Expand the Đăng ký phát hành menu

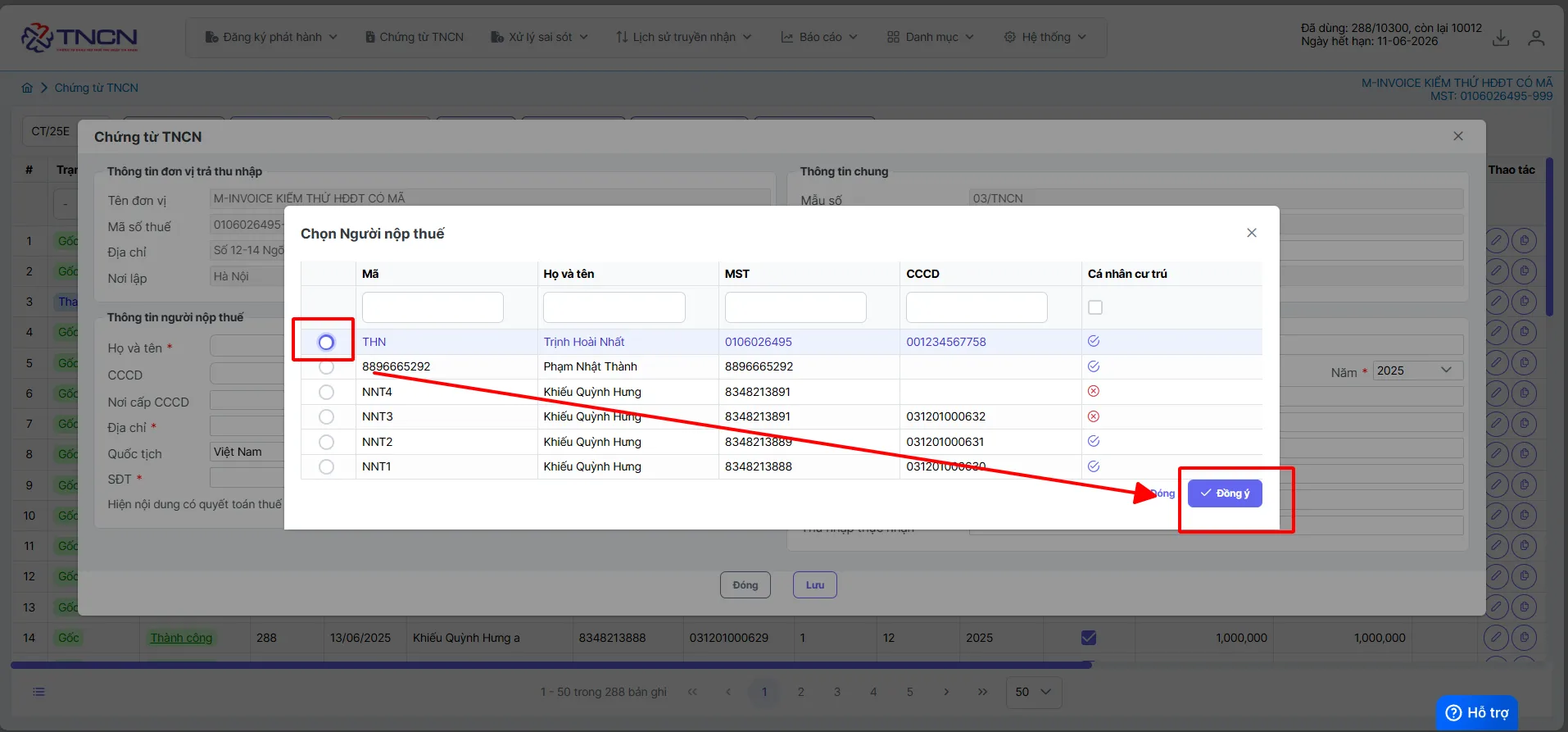(x=270, y=37)
